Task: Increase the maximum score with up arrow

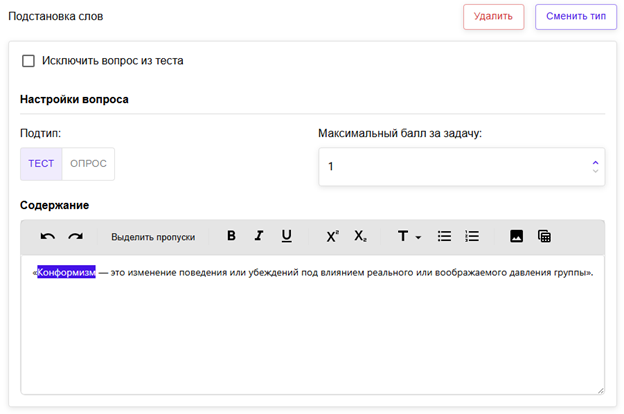Action: point(595,163)
